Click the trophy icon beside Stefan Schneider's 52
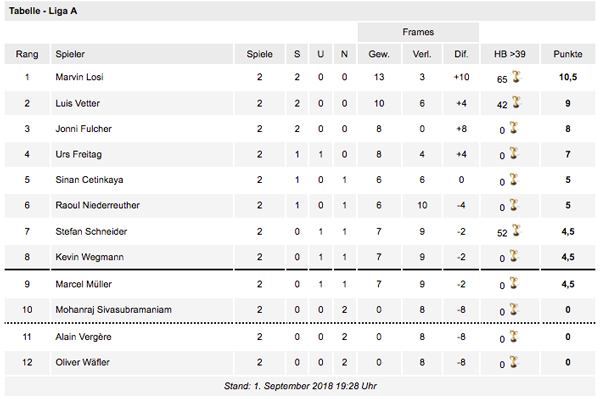The width and height of the screenshot is (600, 399). click(x=516, y=230)
